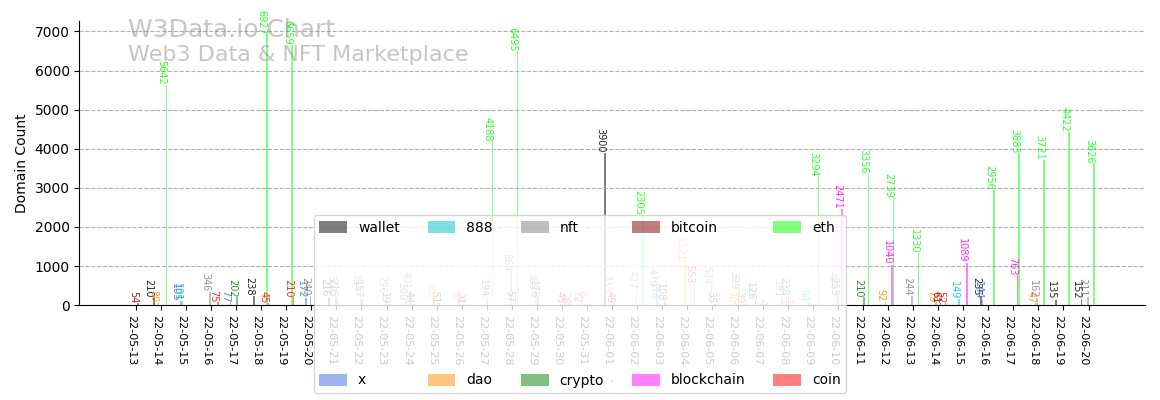1160x400 pixels.
Task: Click the crypto legend color swatch
Action: [535, 380]
